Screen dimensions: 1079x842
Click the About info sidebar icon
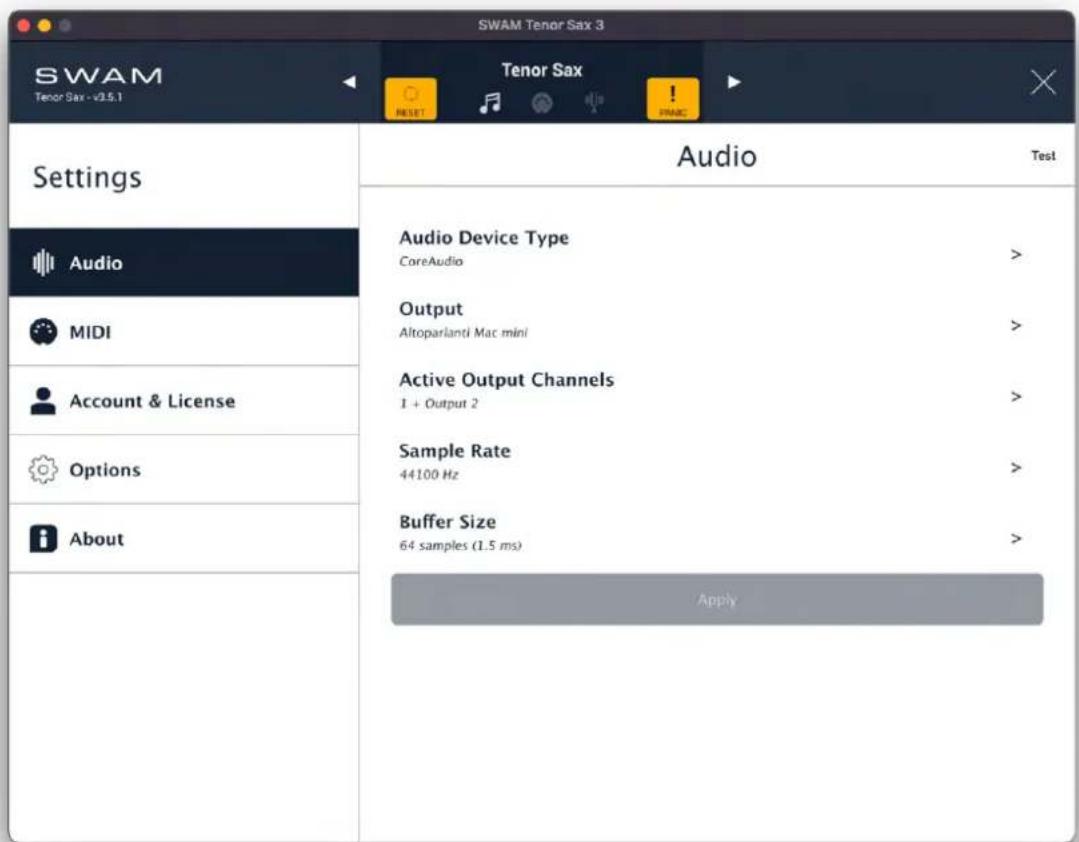pos(43,539)
